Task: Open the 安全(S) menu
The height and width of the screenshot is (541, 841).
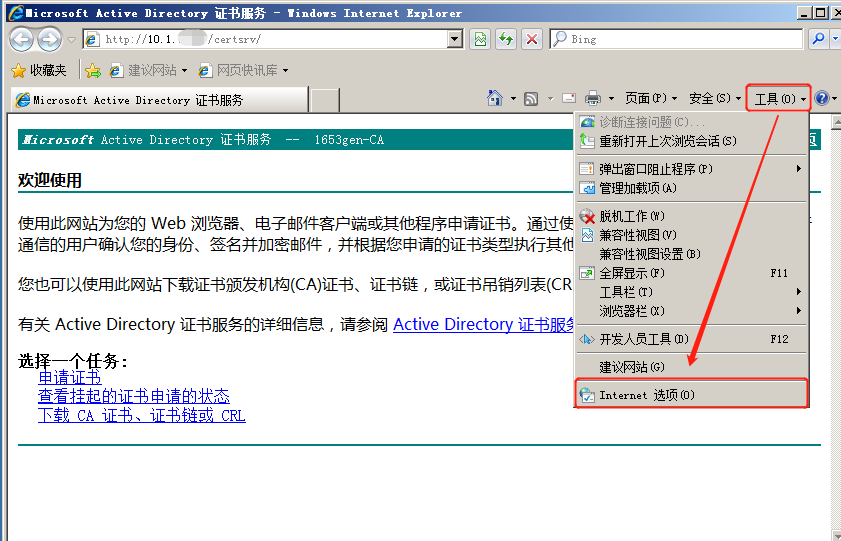Action: [x=715, y=98]
